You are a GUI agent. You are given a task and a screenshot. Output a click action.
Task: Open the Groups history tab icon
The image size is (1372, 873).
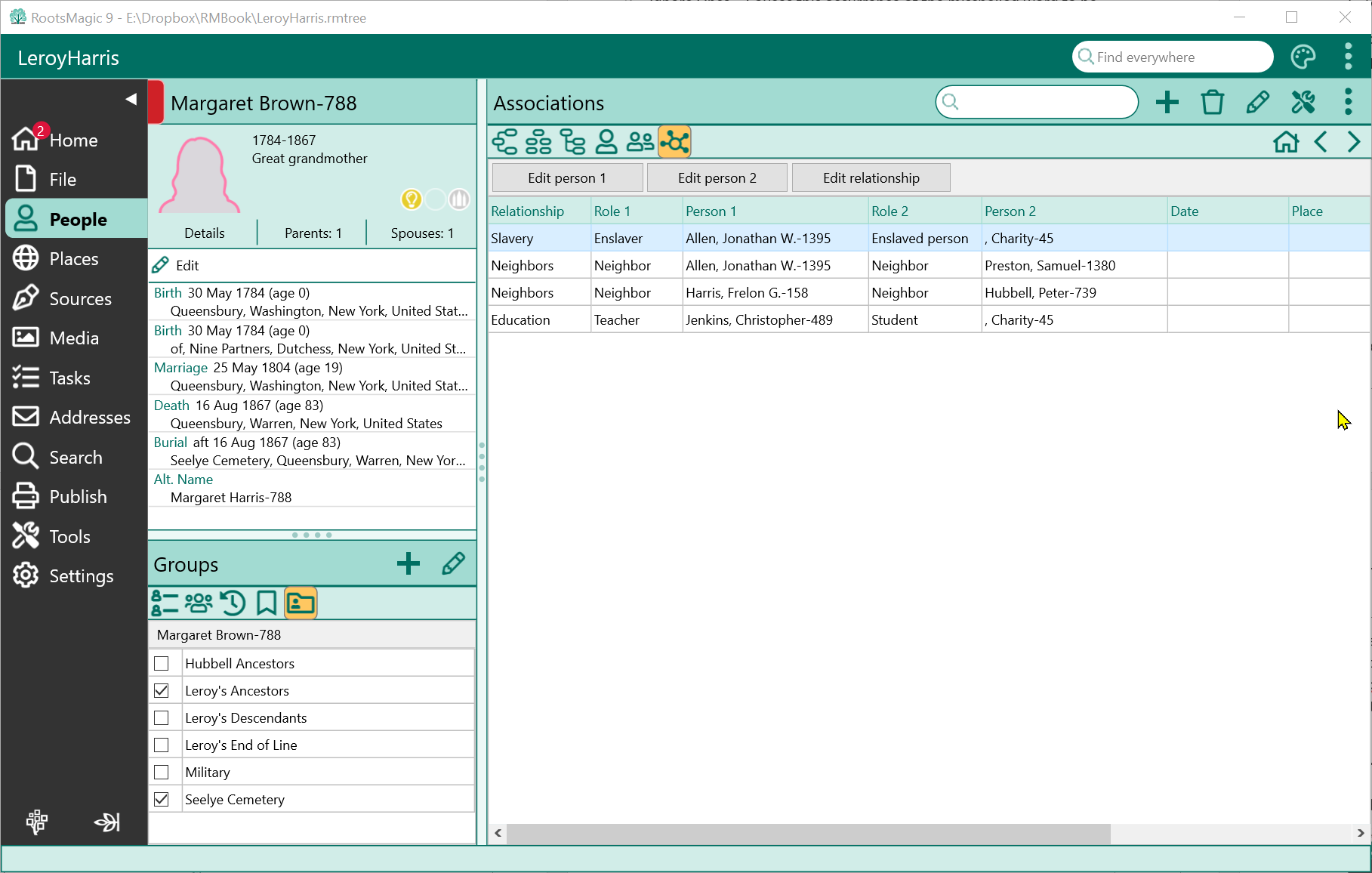click(233, 603)
